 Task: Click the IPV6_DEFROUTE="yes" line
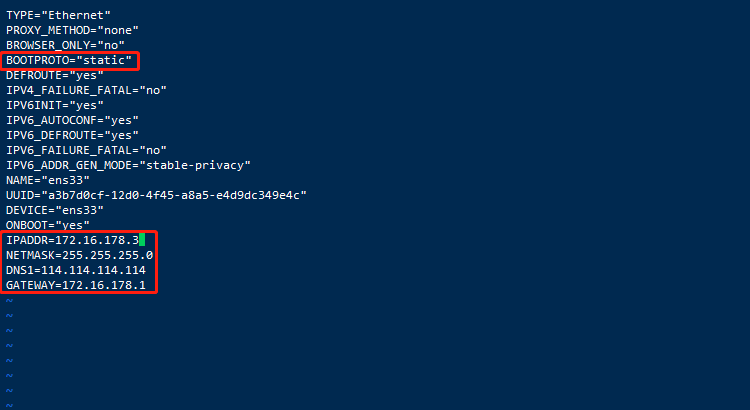pos(72,135)
